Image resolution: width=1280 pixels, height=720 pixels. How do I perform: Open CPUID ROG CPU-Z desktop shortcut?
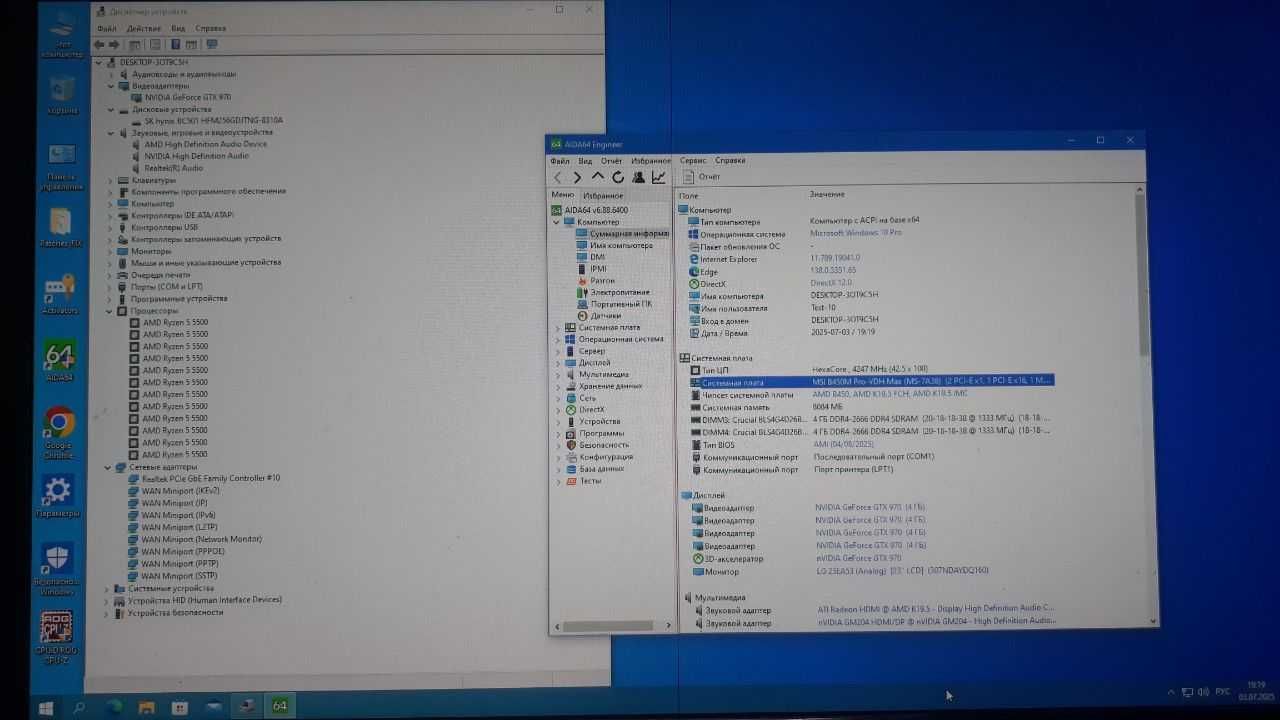point(57,637)
